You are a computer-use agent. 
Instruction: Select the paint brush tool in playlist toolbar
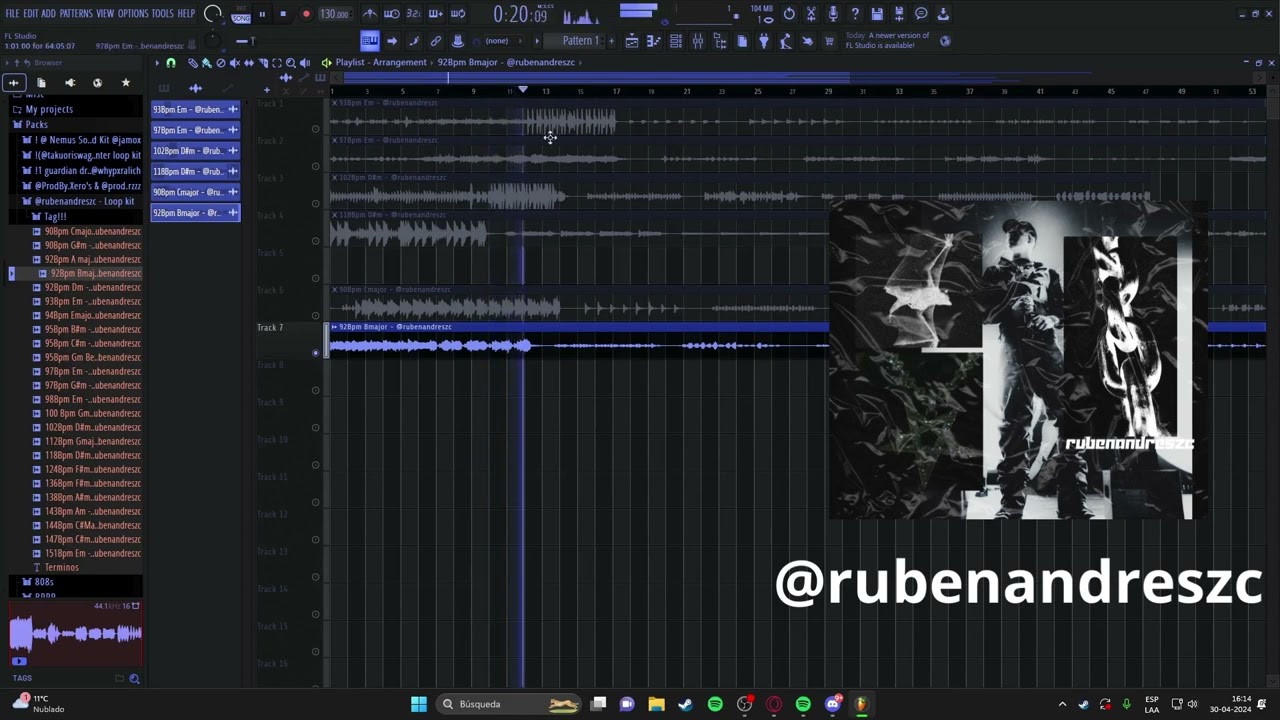pyautogui.click(x=206, y=63)
